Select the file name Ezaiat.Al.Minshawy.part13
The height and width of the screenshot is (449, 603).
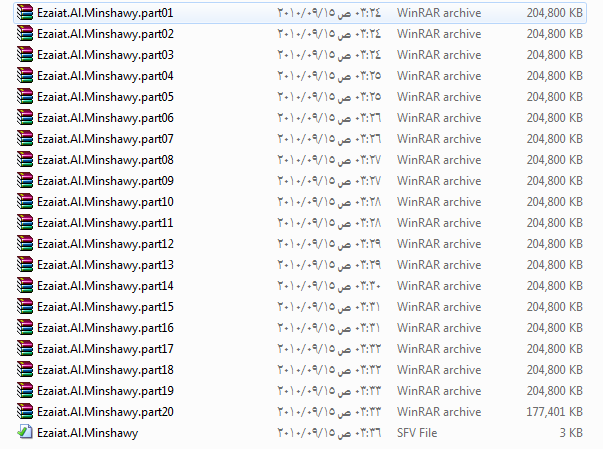pyautogui.click(x=105, y=265)
